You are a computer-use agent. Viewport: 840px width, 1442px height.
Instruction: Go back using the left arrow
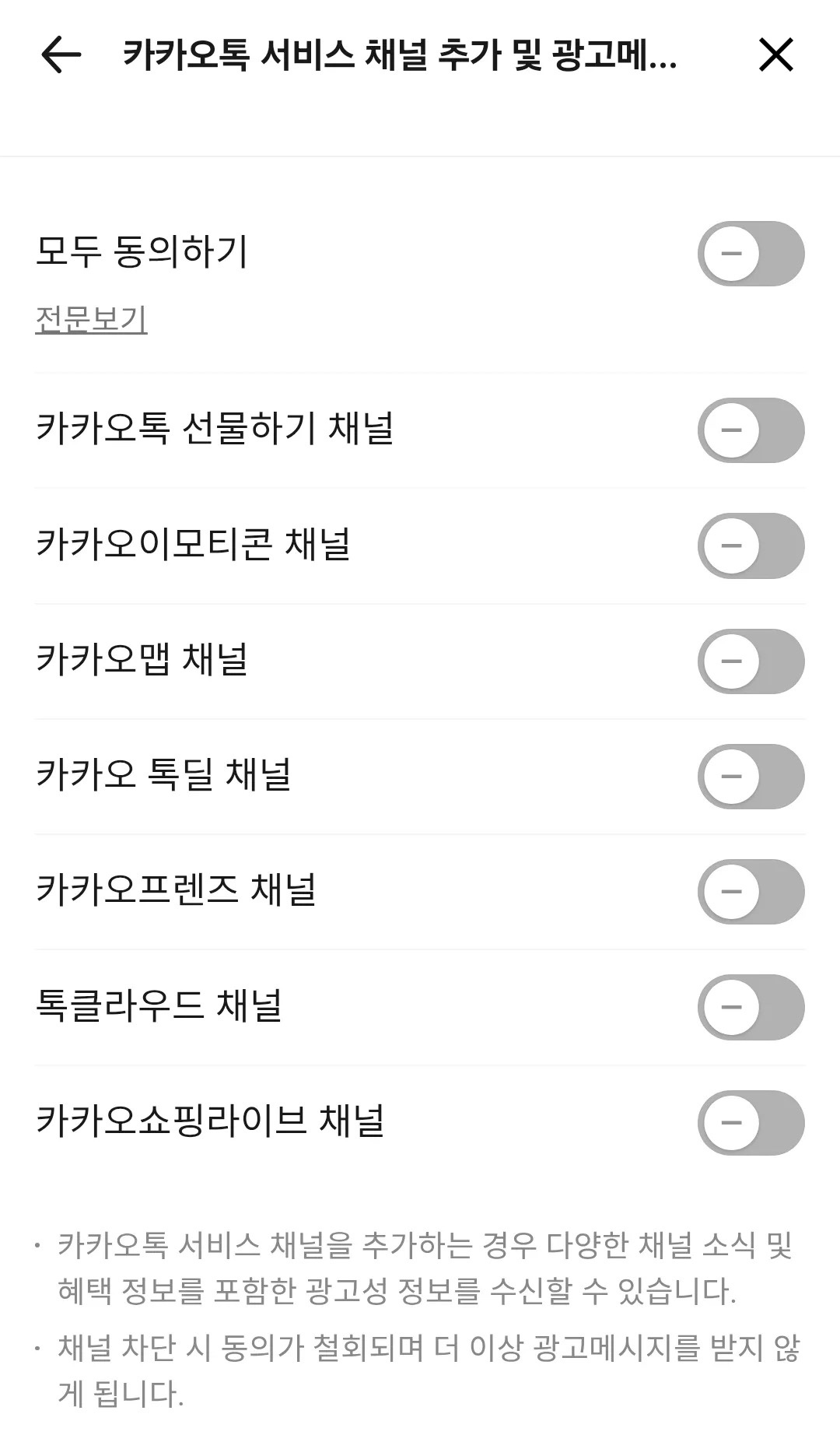61,54
